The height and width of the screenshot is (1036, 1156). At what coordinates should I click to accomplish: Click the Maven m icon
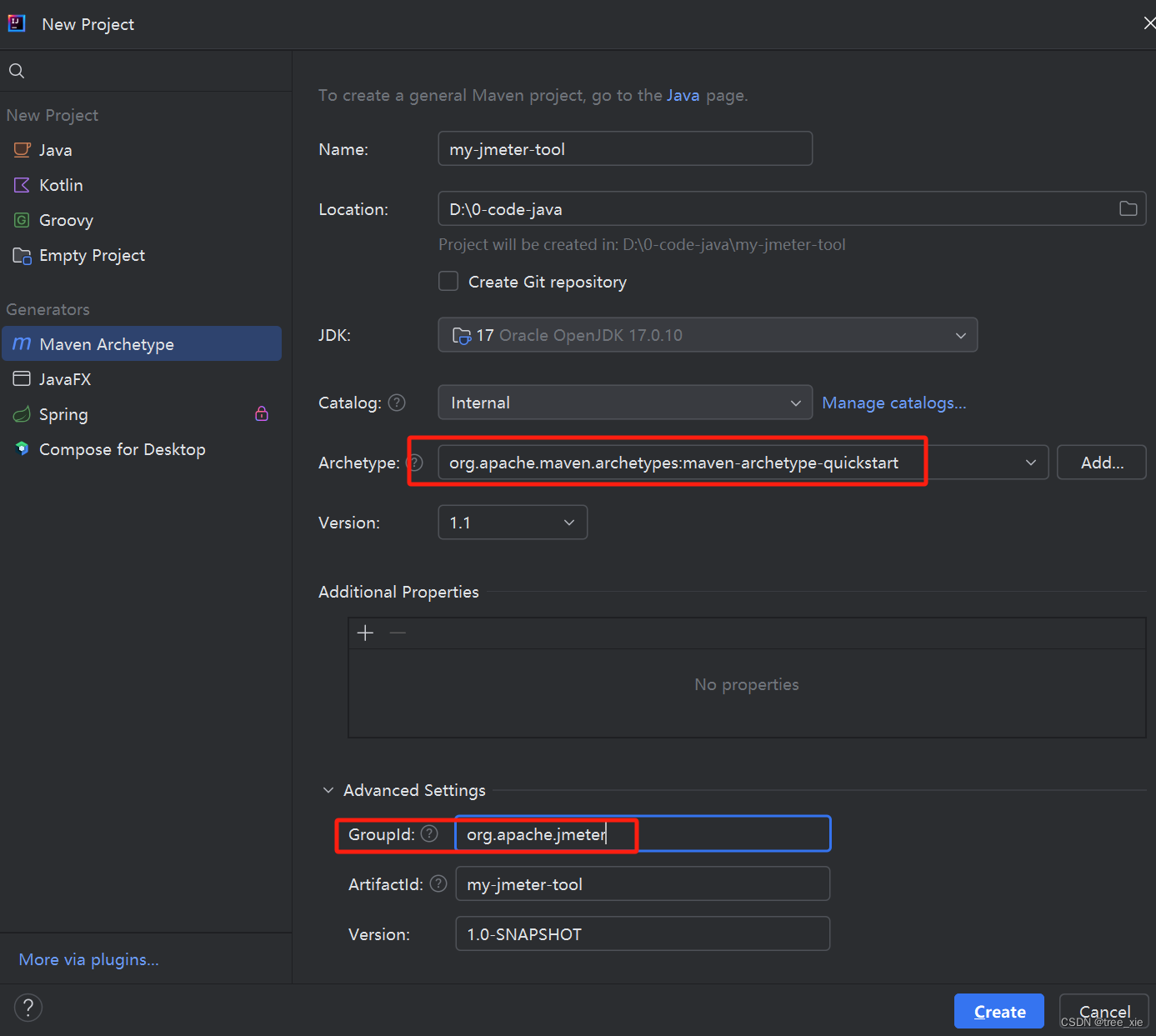pyautogui.click(x=22, y=344)
